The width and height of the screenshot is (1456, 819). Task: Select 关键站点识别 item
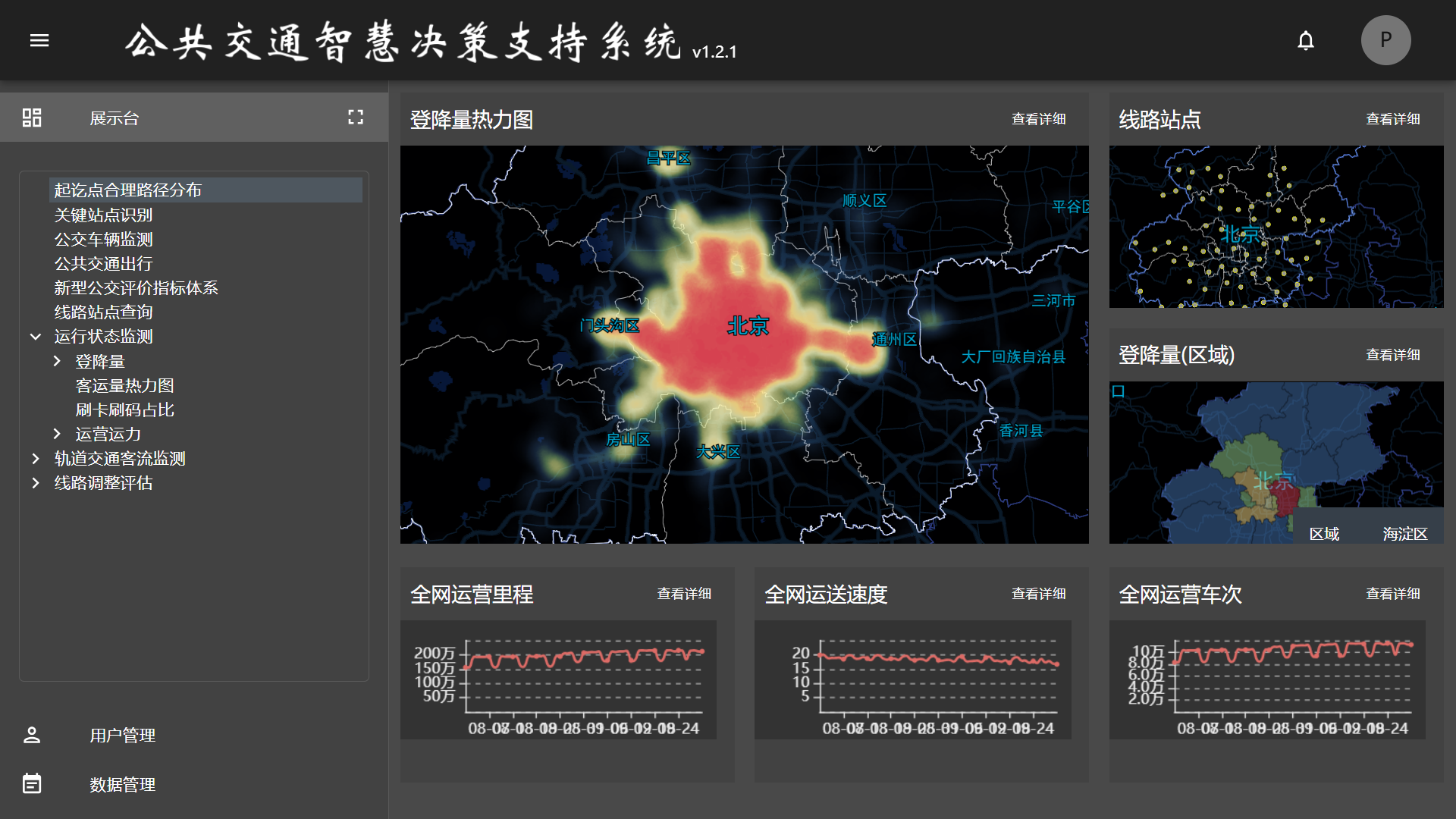tap(103, 215)
